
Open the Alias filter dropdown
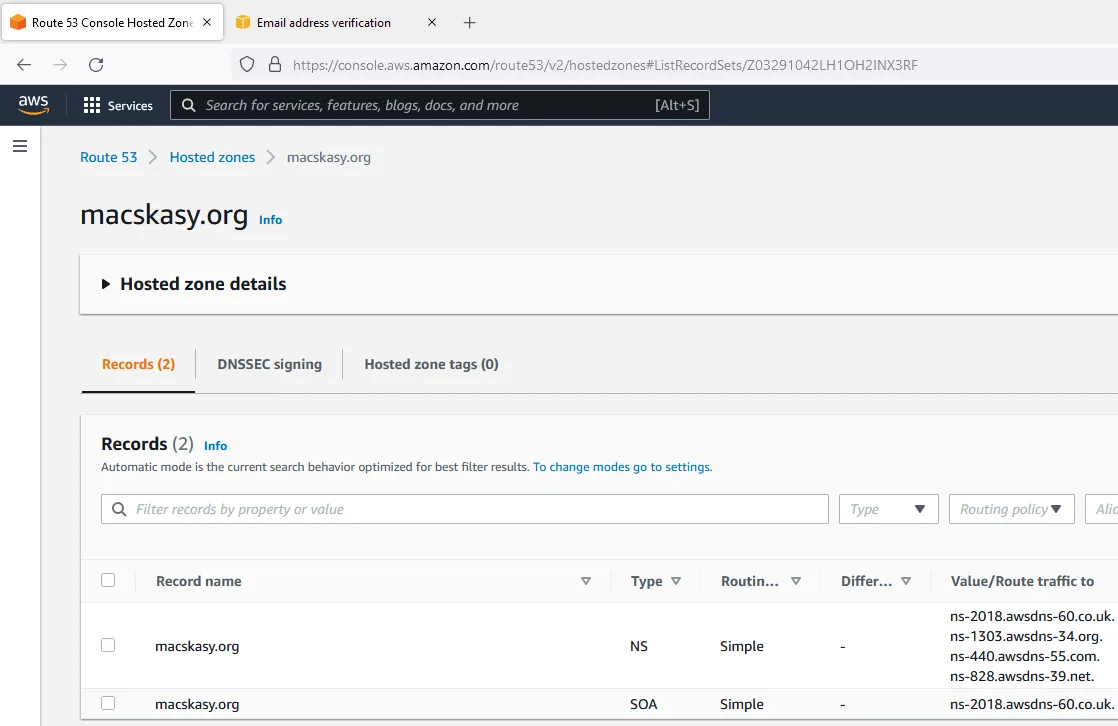(1102, 509)
